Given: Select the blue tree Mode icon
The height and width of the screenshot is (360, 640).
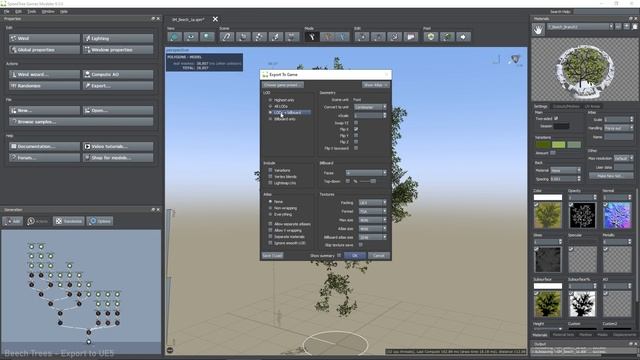Looking at the screenshot, I should [342, 37].
